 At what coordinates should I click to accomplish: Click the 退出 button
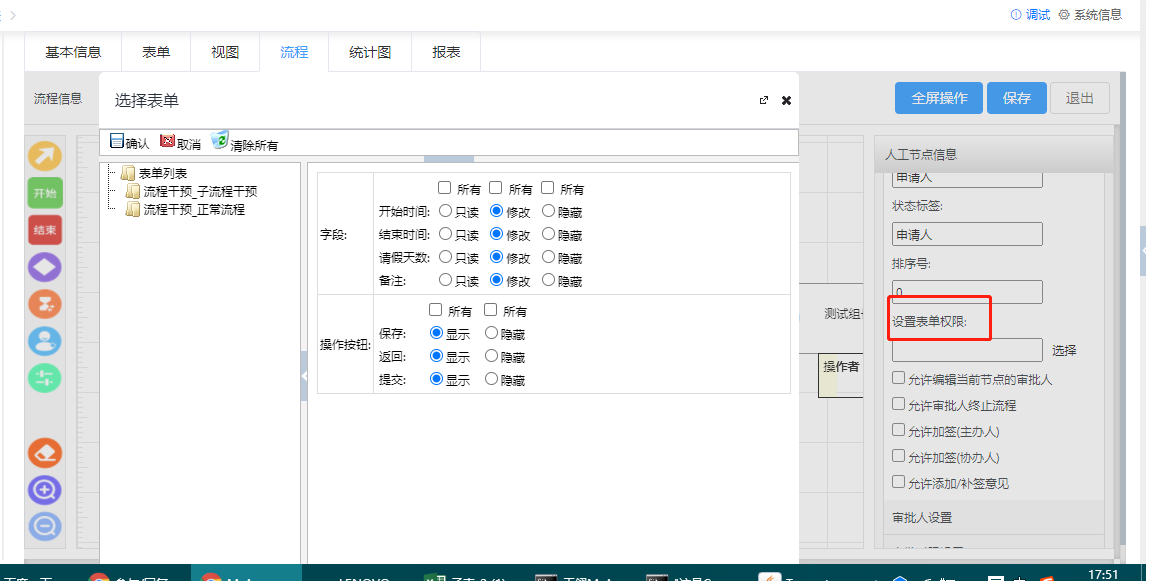1080,98
